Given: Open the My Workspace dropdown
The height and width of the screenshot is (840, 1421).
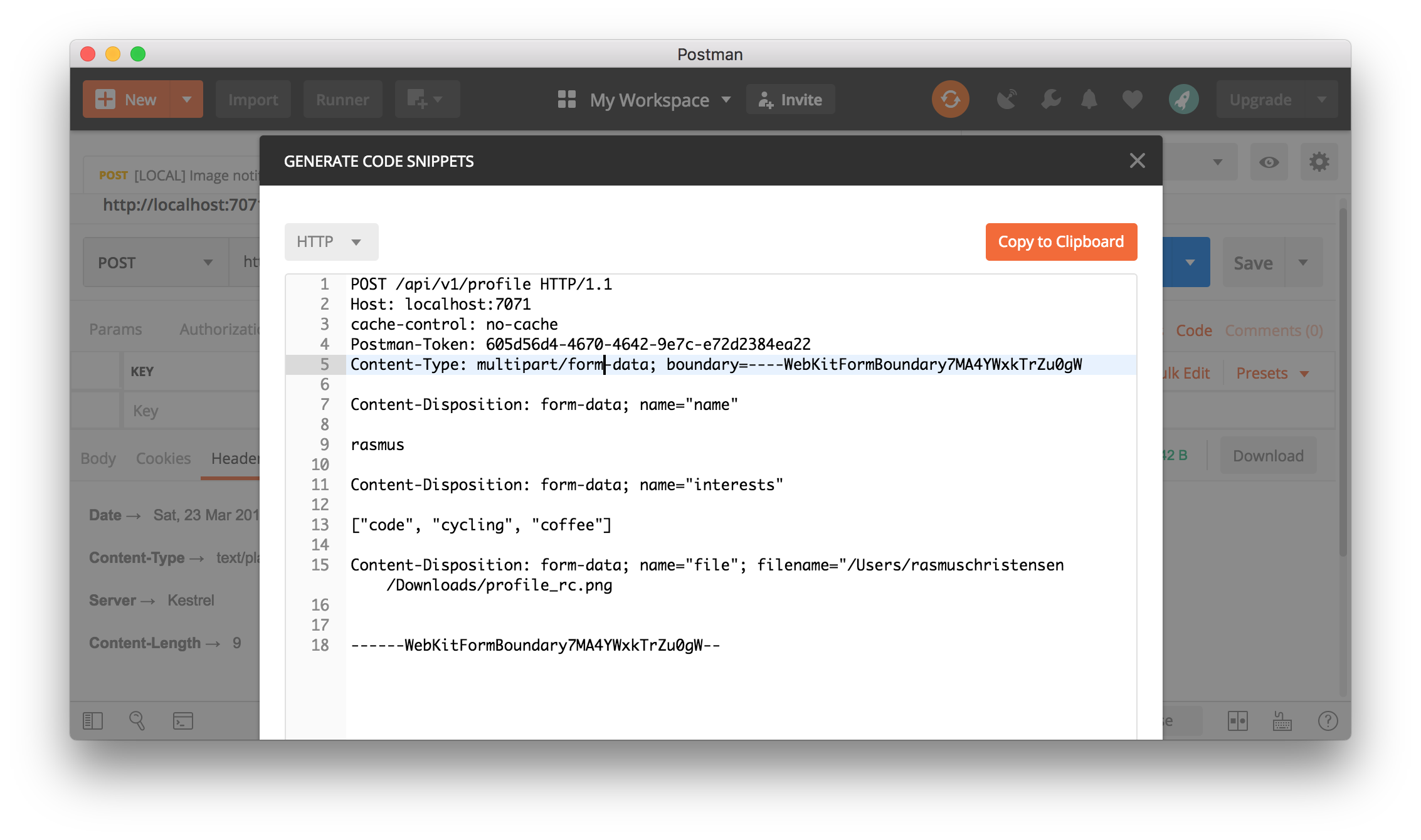Looking at the screenshot, I should [650, 100].
